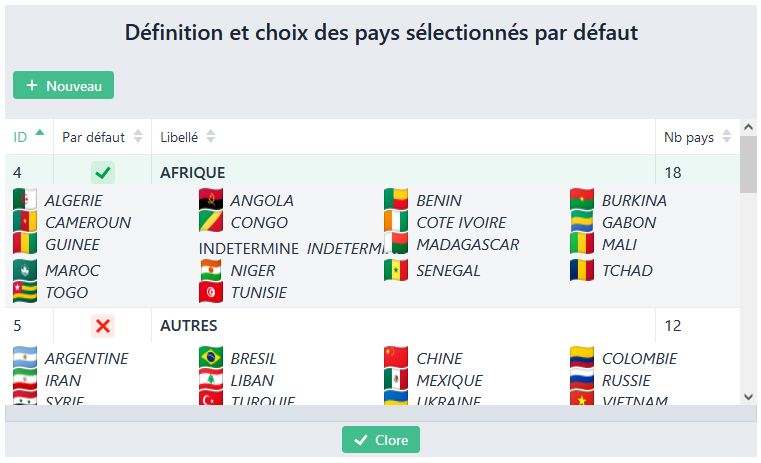Image resolution: width=761 pixels, height=463 pixels.
Task: Click the Nouveau button
Action: click(x=63, y=85)
